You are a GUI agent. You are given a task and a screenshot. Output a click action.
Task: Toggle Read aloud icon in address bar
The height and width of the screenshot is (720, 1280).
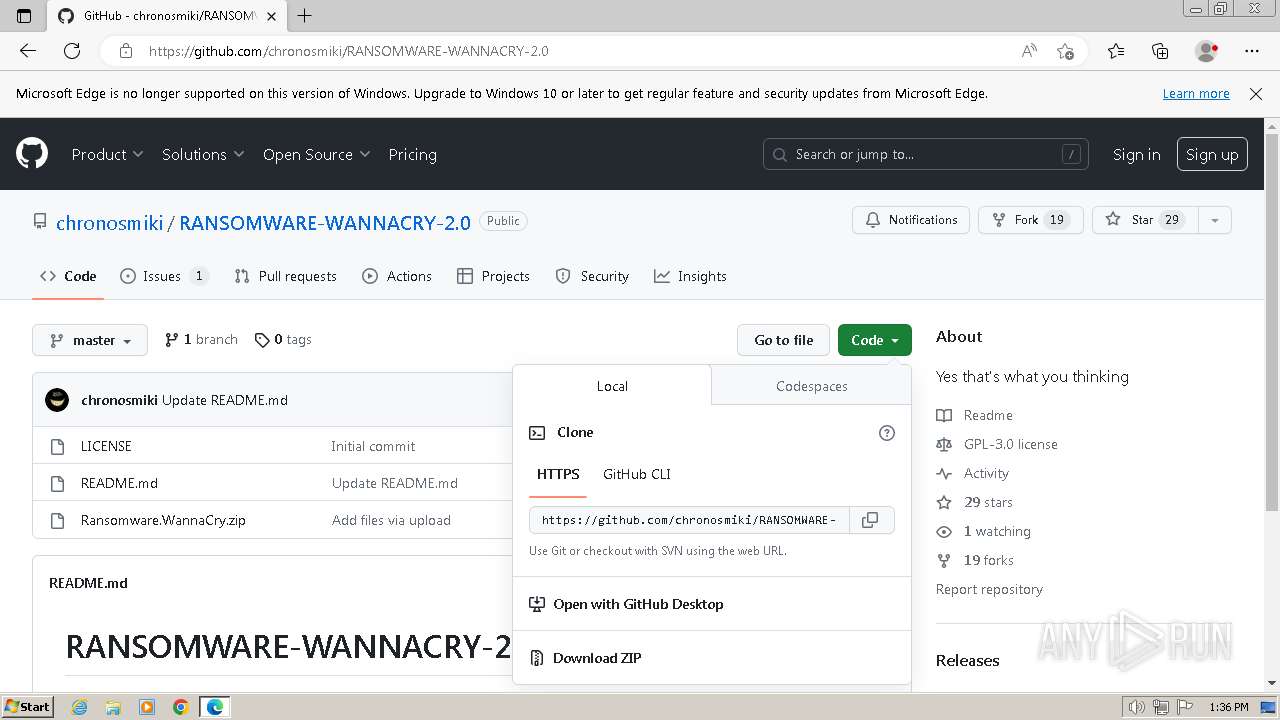click(1029, 51)
